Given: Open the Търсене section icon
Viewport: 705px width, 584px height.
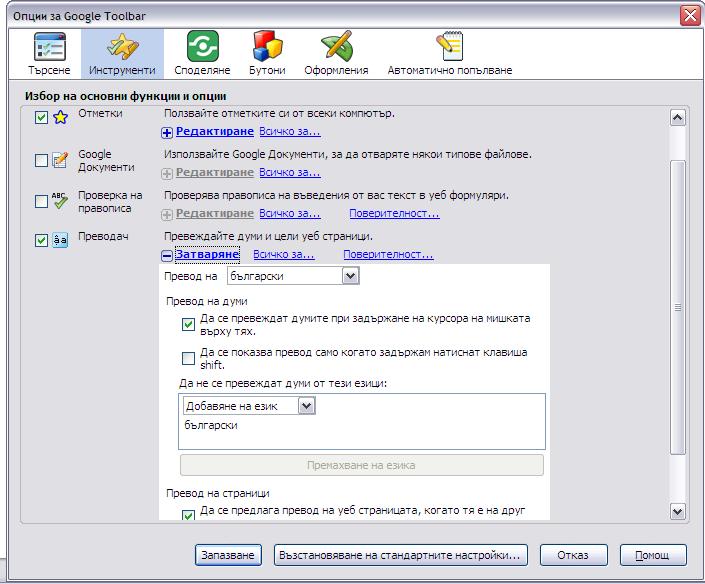Looking at the screenshot, I should (49, 47).
